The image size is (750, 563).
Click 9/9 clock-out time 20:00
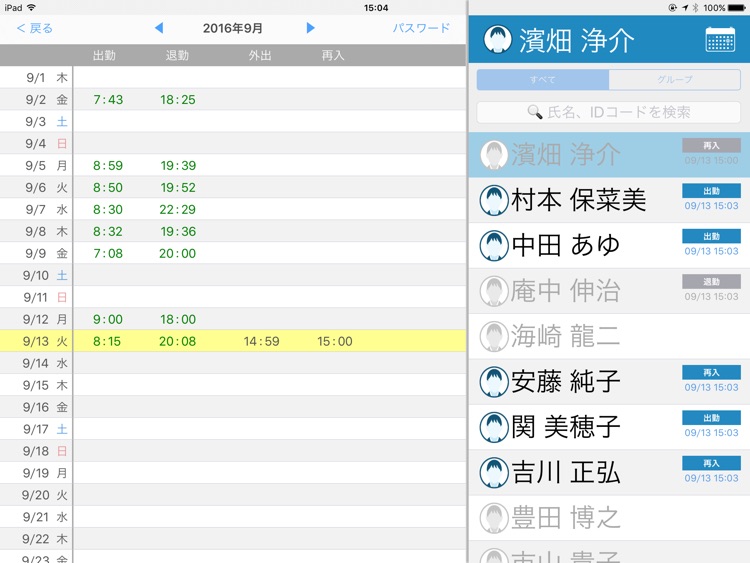(177, 254)
